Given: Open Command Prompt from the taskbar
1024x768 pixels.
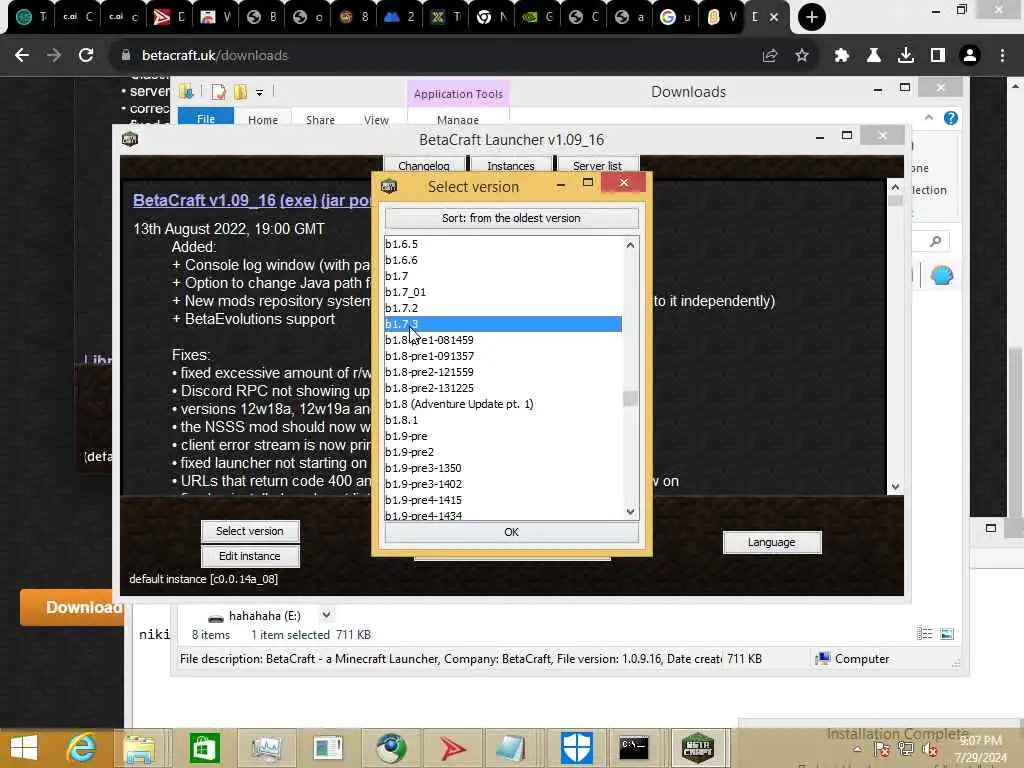Looking at the screenshot, I should coord(633,748).
